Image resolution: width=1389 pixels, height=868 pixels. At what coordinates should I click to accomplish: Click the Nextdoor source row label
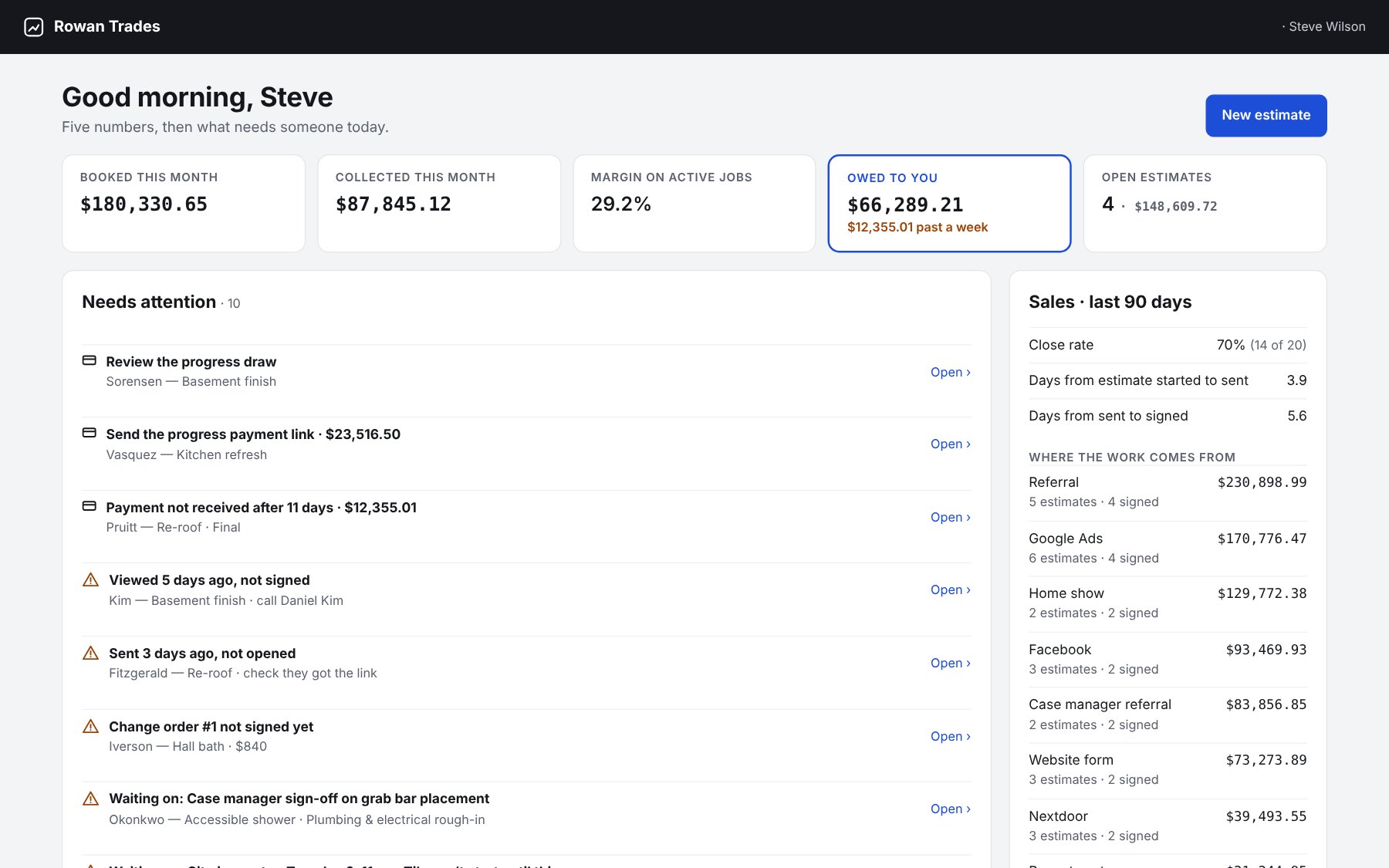pos(1058,816)
